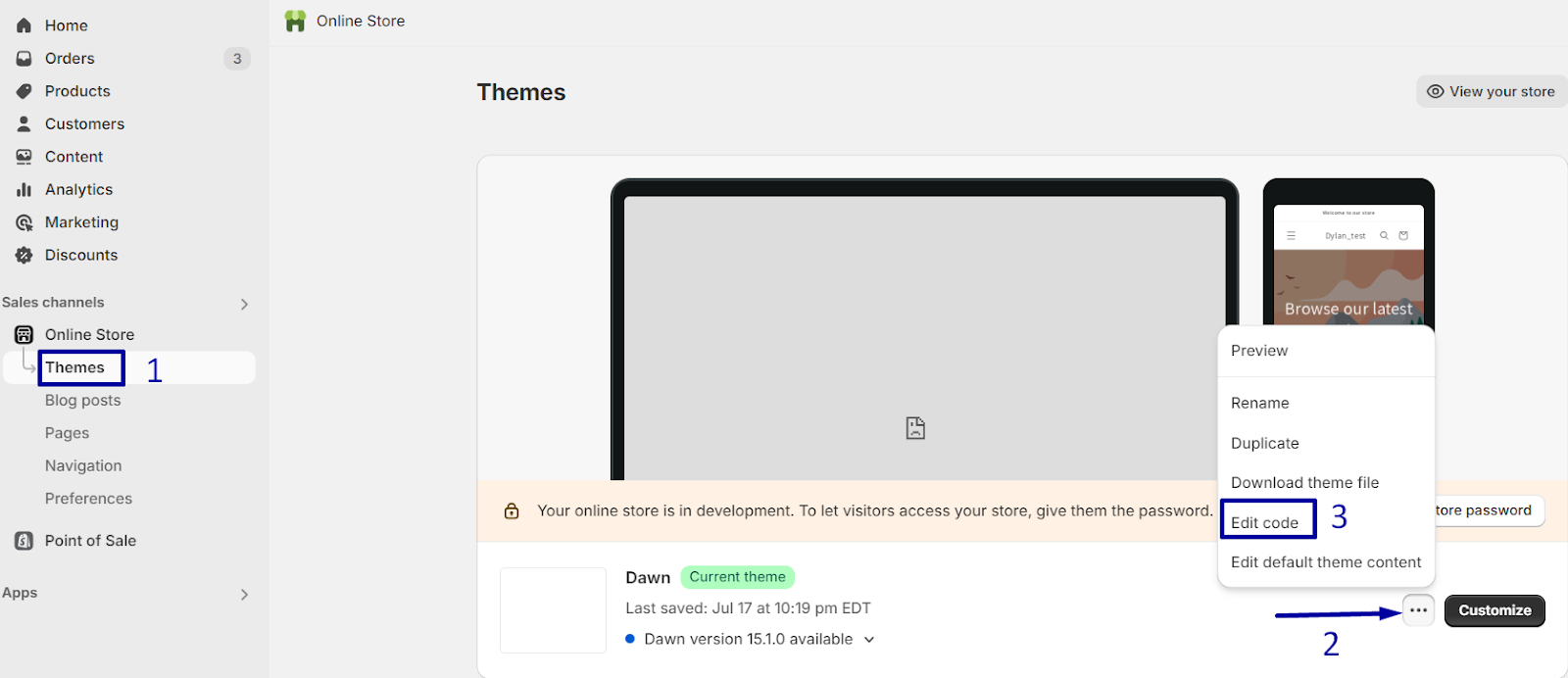Expand the Apps section chevron

coord(244,594)
